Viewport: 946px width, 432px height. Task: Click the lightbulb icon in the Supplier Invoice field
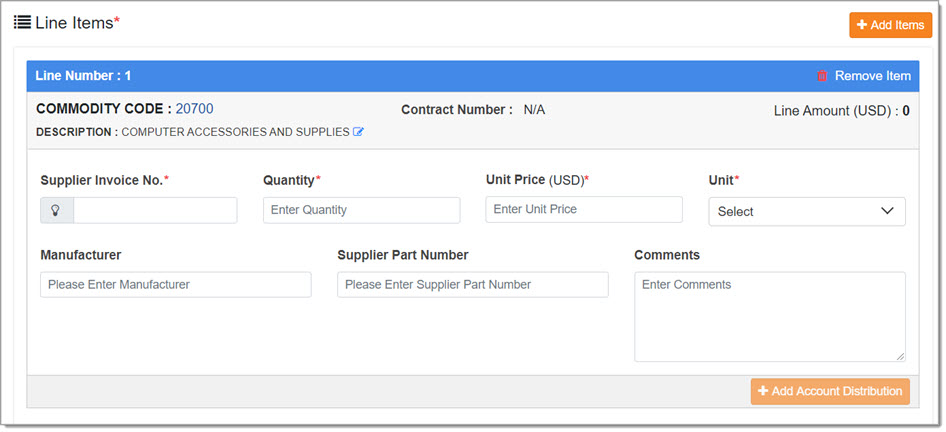click(57, 211)
